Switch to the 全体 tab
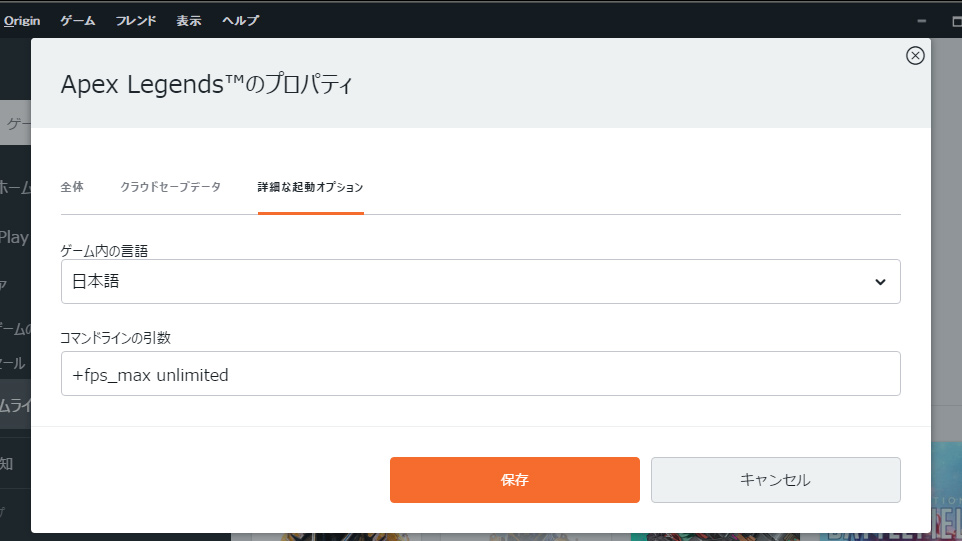This screenshot has height=541, width=962. pos(72,187)
